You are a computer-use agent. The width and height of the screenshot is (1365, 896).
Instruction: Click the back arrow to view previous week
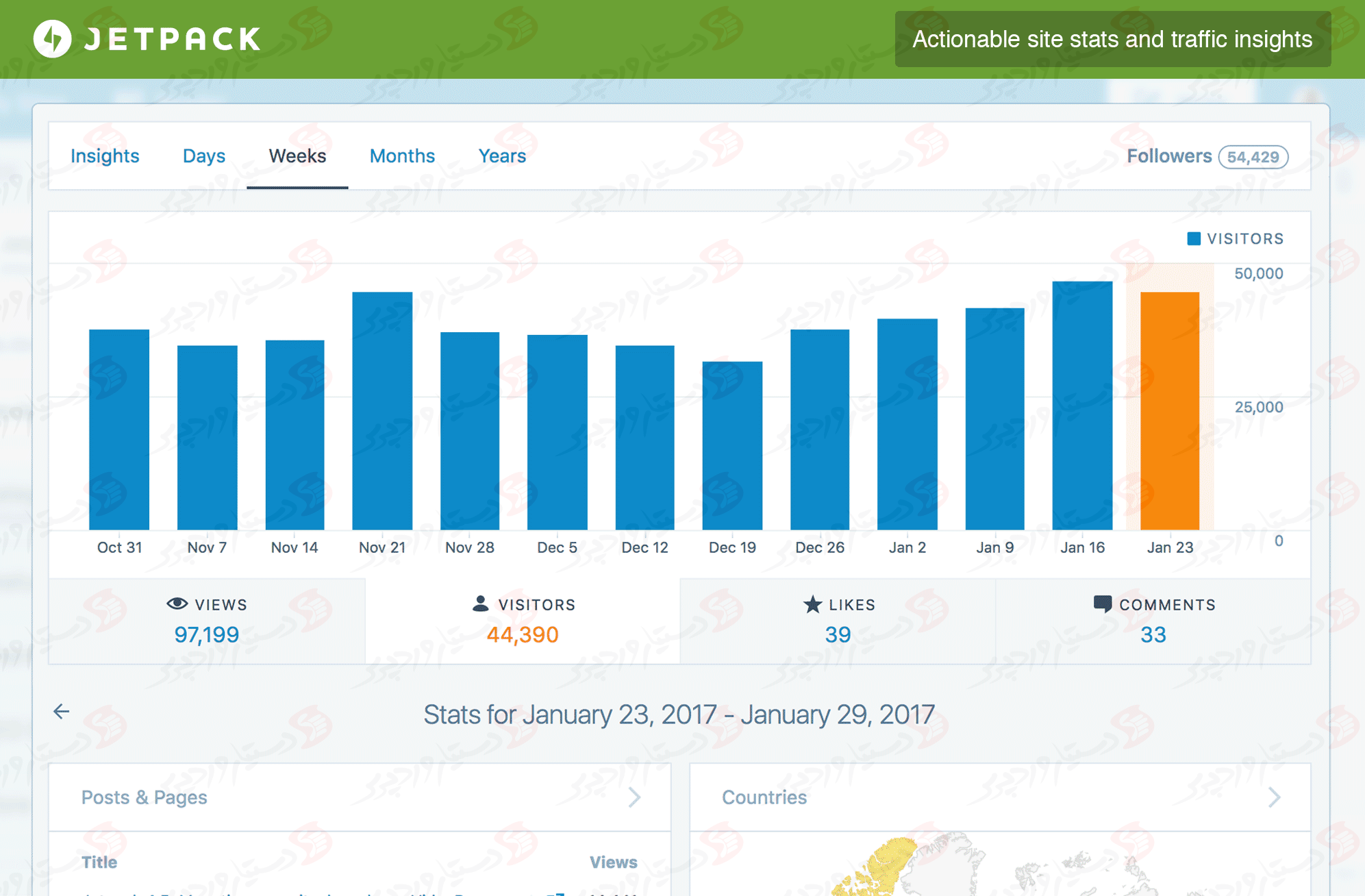[x=62, y=712]
